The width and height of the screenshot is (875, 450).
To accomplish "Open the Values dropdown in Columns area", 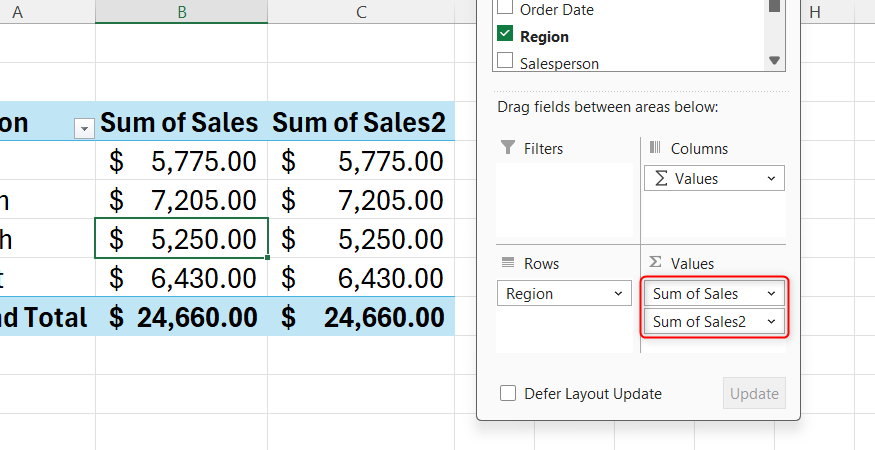I will pos(771,179).
